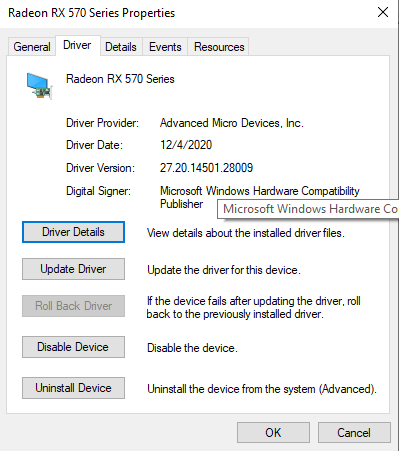Viewport: 399px width, 451px height.
Task: Cancel the properties dialog
Action: [354, 433]
